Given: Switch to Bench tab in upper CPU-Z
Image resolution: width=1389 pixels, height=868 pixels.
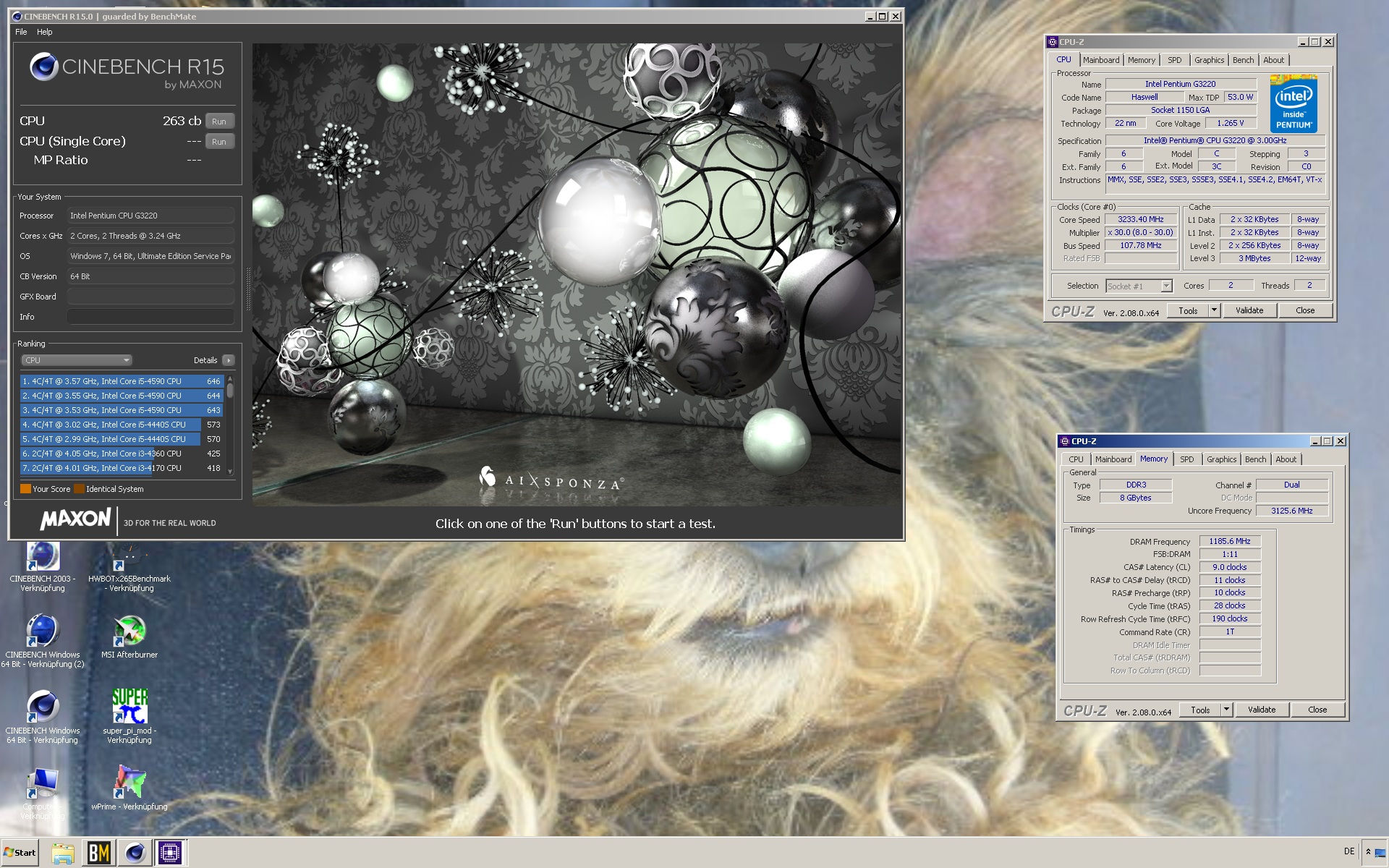Looking at the screenshot, I should click(x=1243, y=60).
